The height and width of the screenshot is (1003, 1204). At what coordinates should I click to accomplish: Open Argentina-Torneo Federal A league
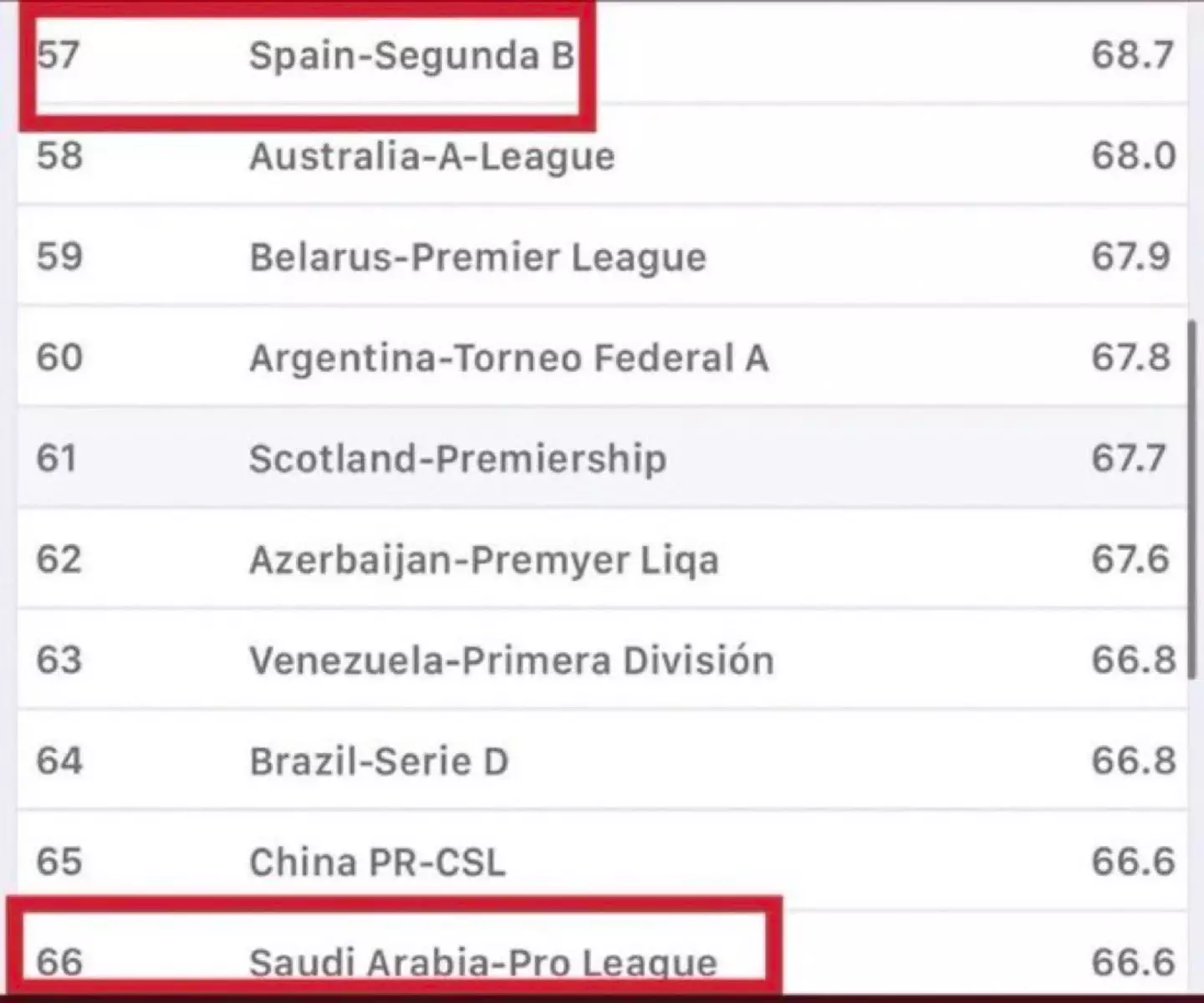click(508, 359)
